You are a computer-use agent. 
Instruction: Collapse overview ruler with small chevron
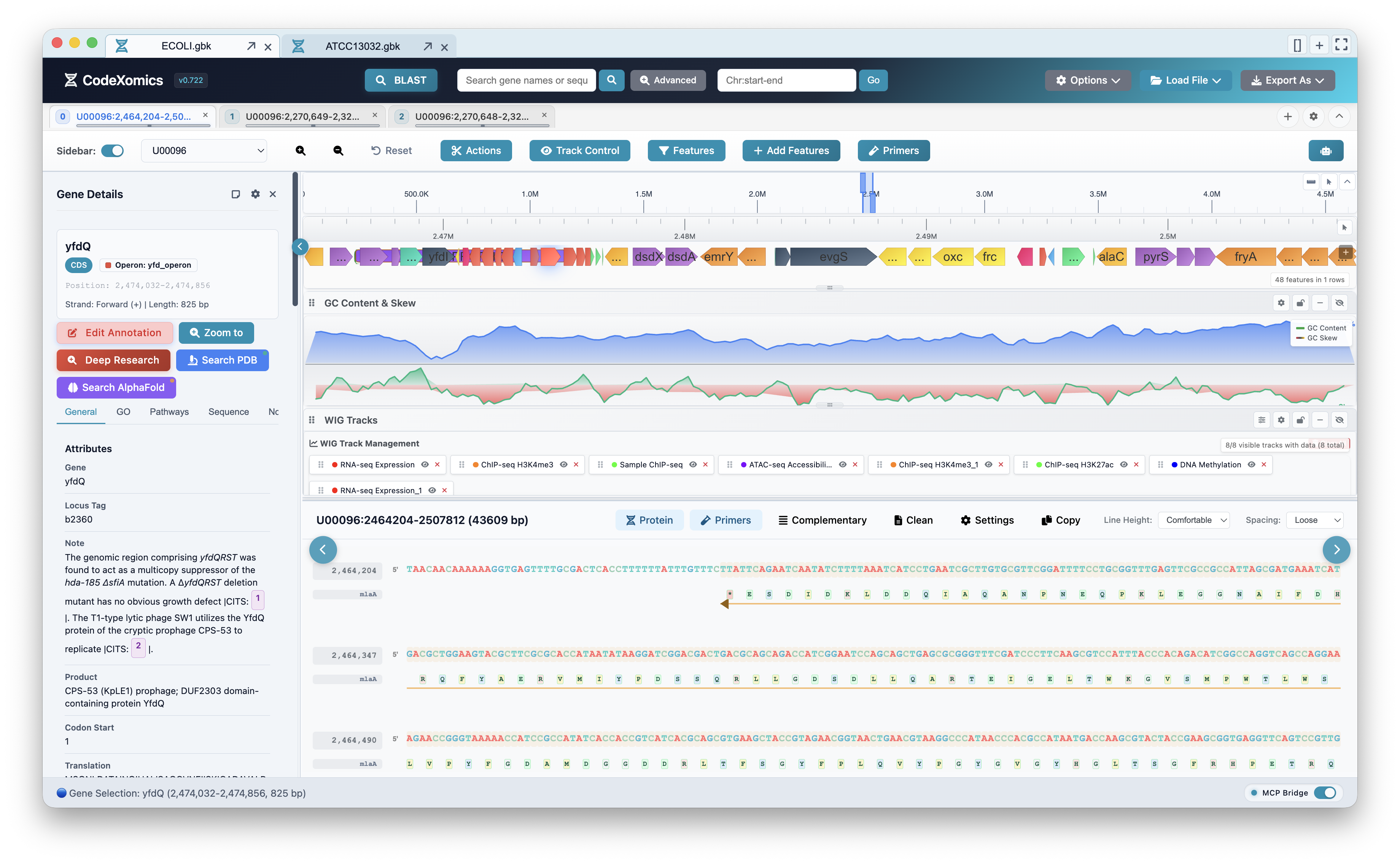1347,182
